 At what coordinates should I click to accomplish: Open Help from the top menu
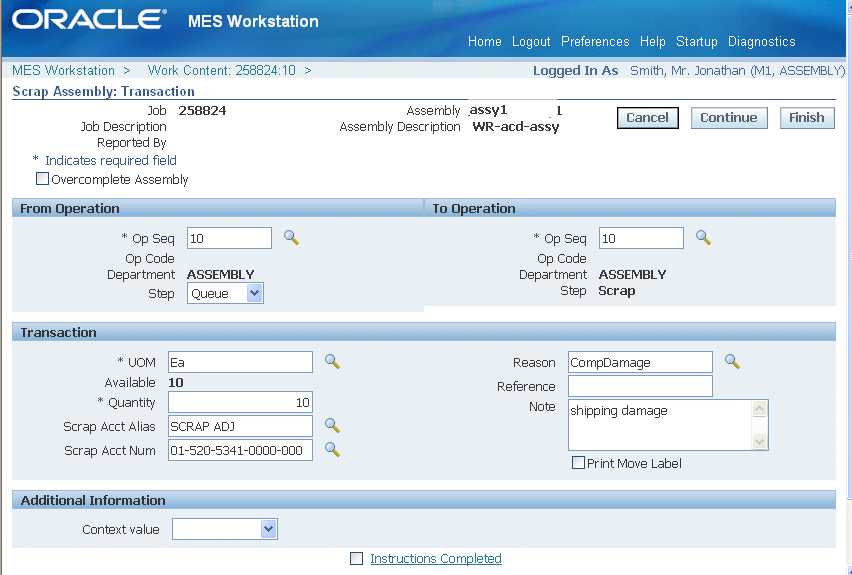pyautogui.click(x=653, y=42)
